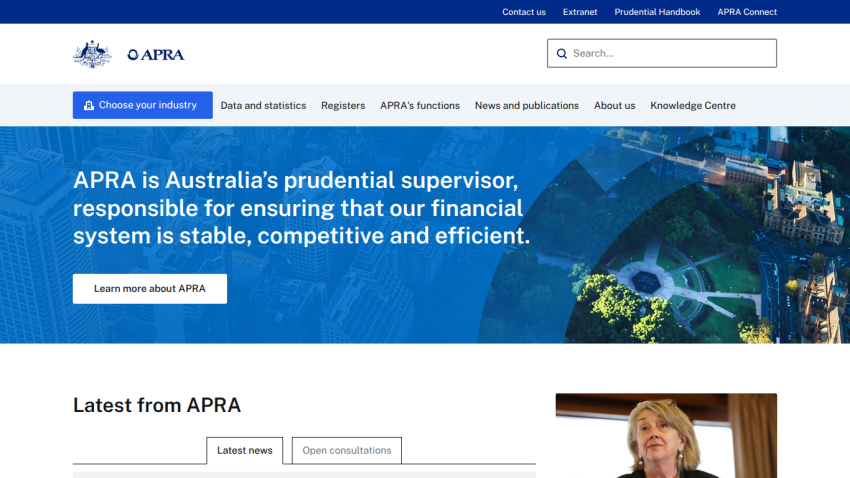
Task: Click the APRA logo
Action: (156, 55)
